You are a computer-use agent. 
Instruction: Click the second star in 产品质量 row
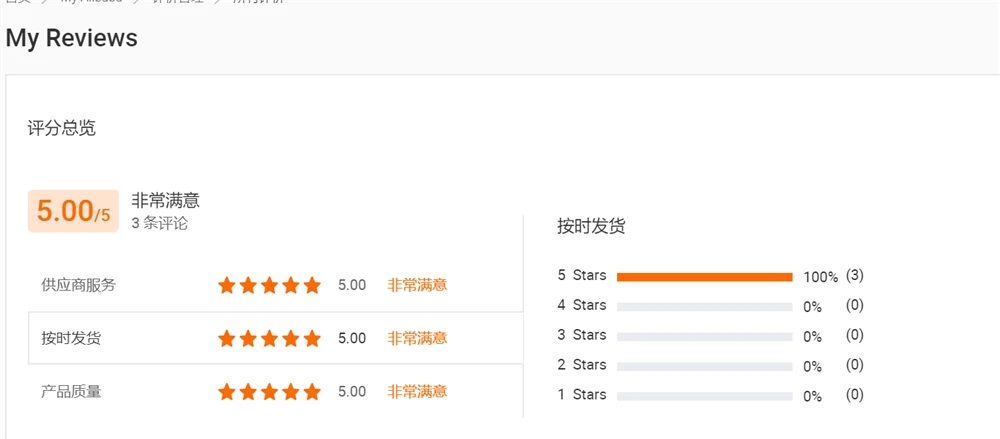pos(249,391)
